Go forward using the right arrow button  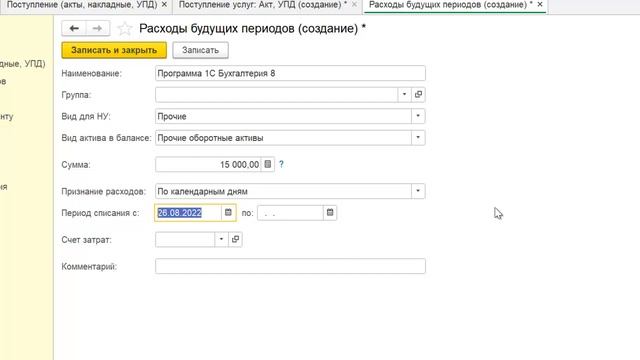(x=98, y=29)
